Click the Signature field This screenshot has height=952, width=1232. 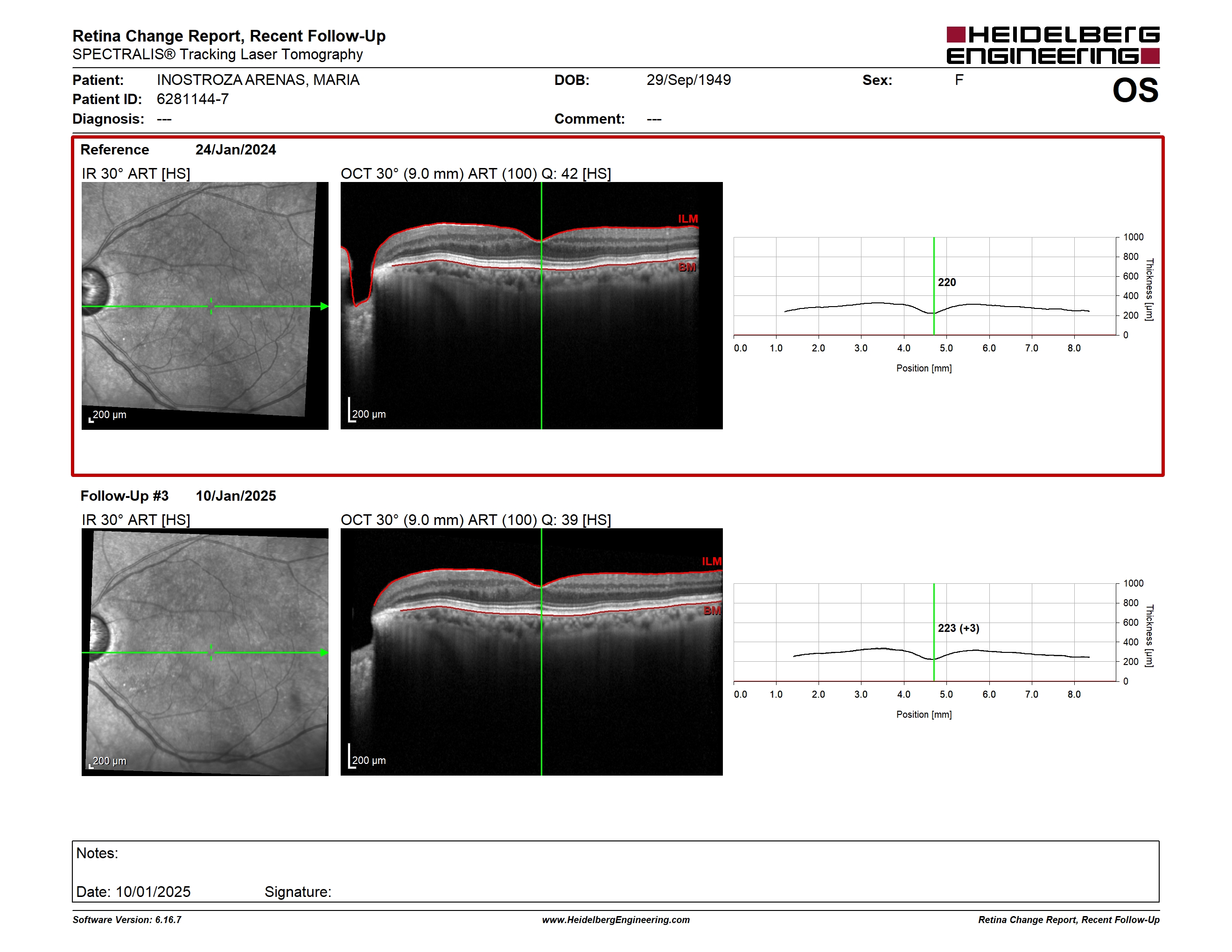[298, 892]
